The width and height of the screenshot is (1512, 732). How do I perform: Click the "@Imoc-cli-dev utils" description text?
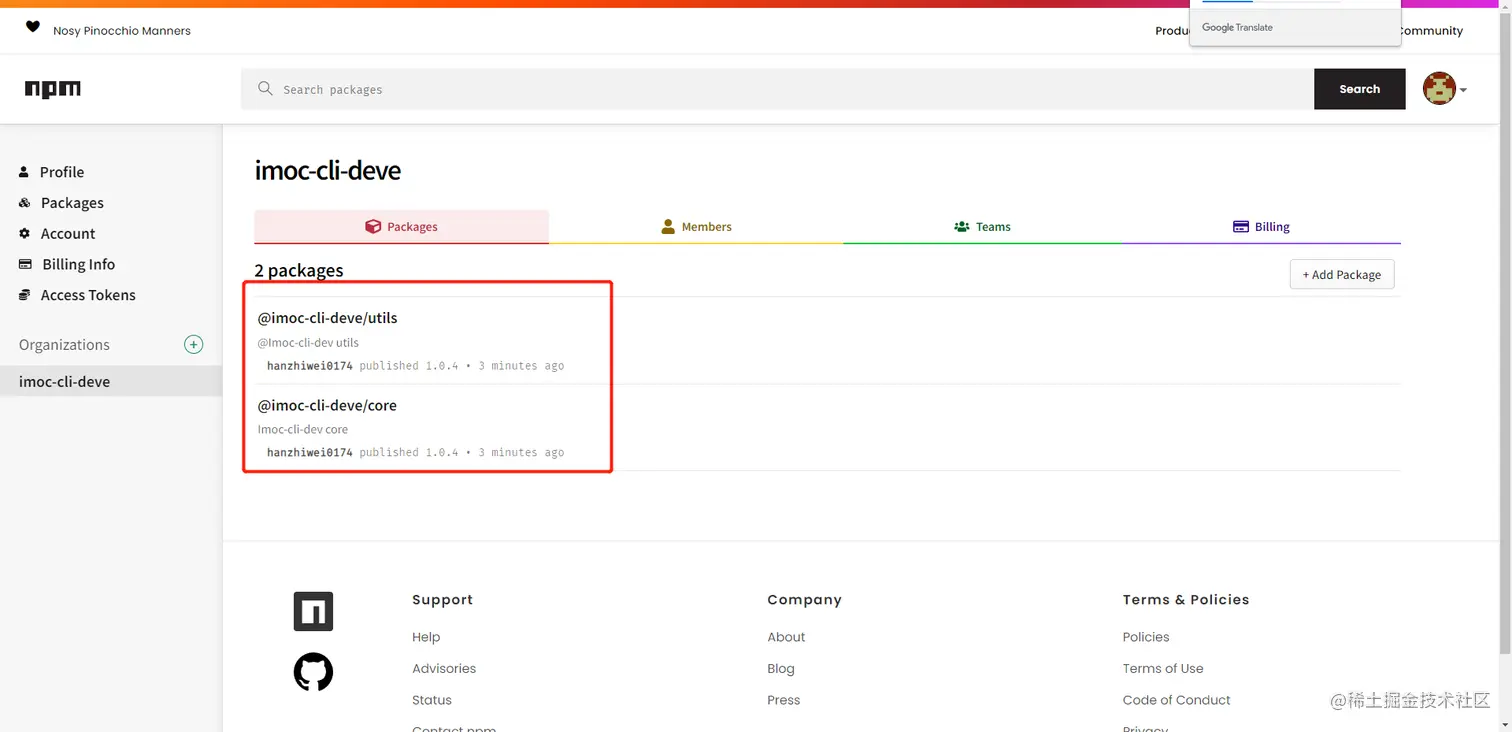308,342
